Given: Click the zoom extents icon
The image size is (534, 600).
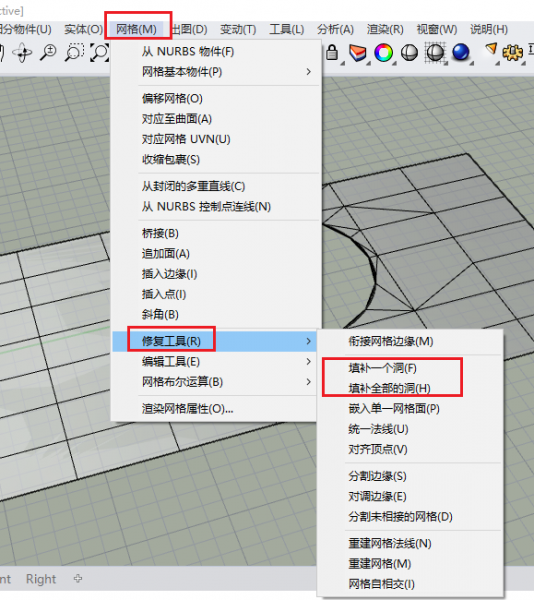Looking at the screenshot, I should (99, 52).
